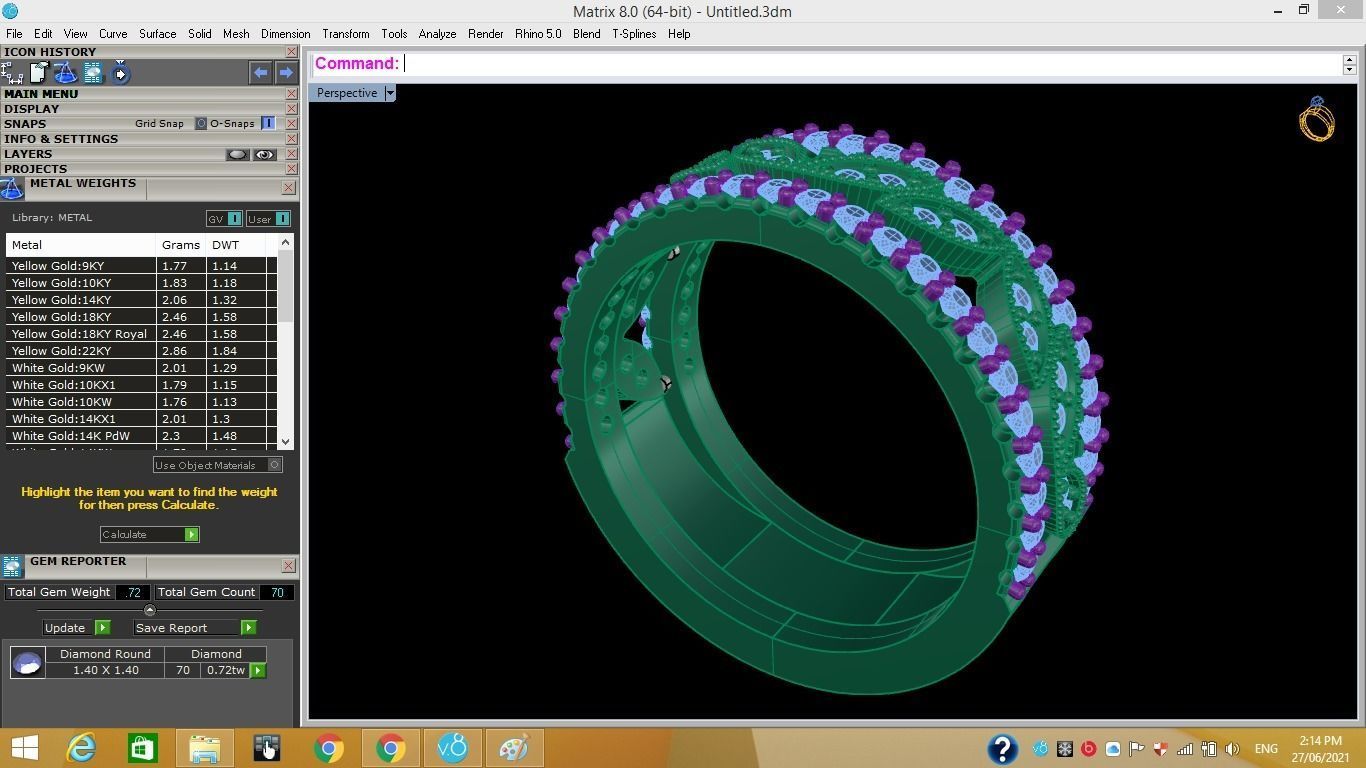Open Metal Weights from Icon History
This screenshot has height=768, width=1366.
click(65, 73)
